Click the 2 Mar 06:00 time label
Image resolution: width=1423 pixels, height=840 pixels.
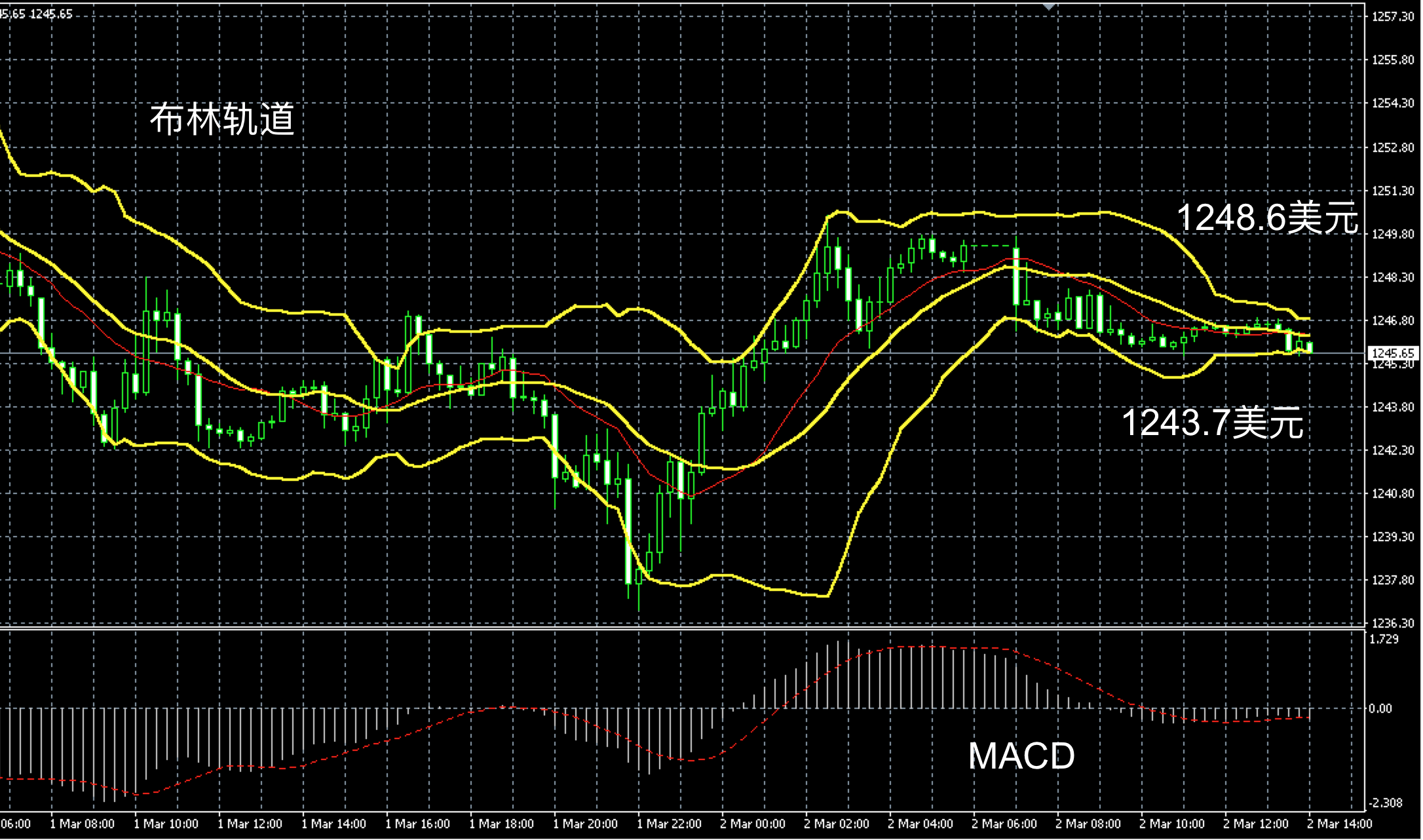[x=1004, y=824]
